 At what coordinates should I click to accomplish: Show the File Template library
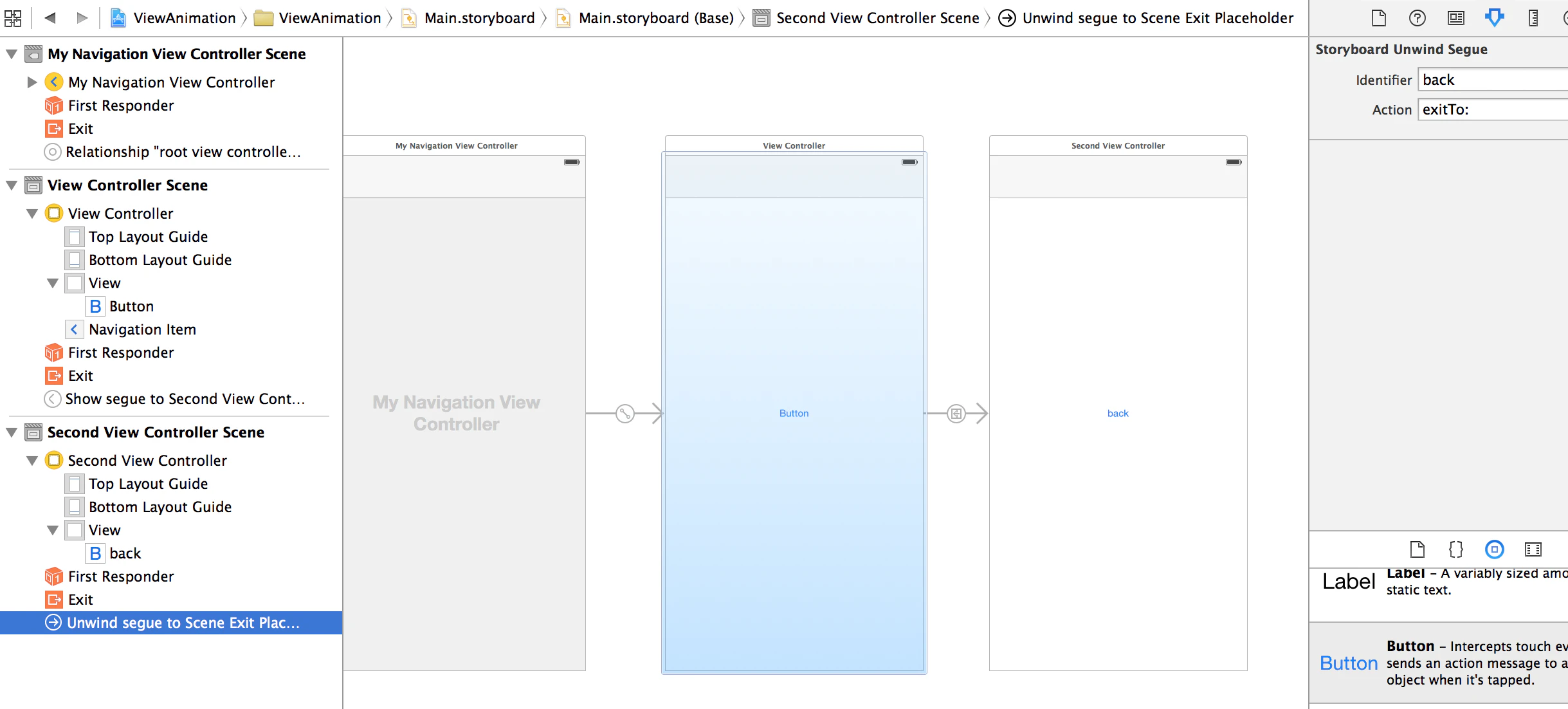[1417, 549]
